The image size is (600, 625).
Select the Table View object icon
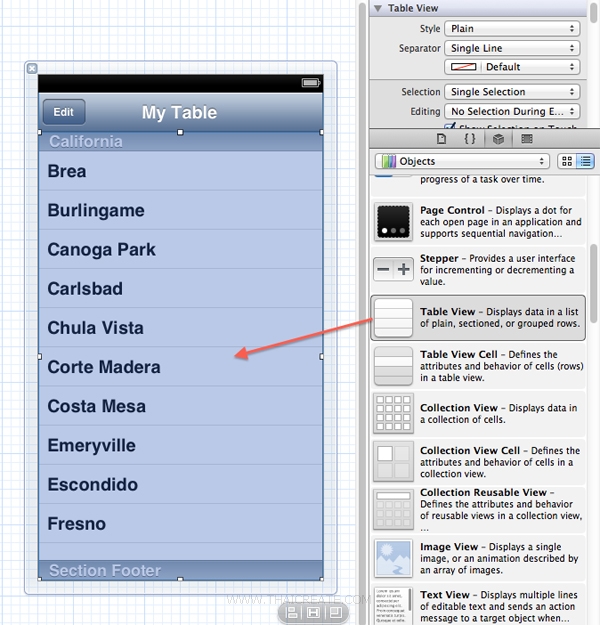click(393, 318)
